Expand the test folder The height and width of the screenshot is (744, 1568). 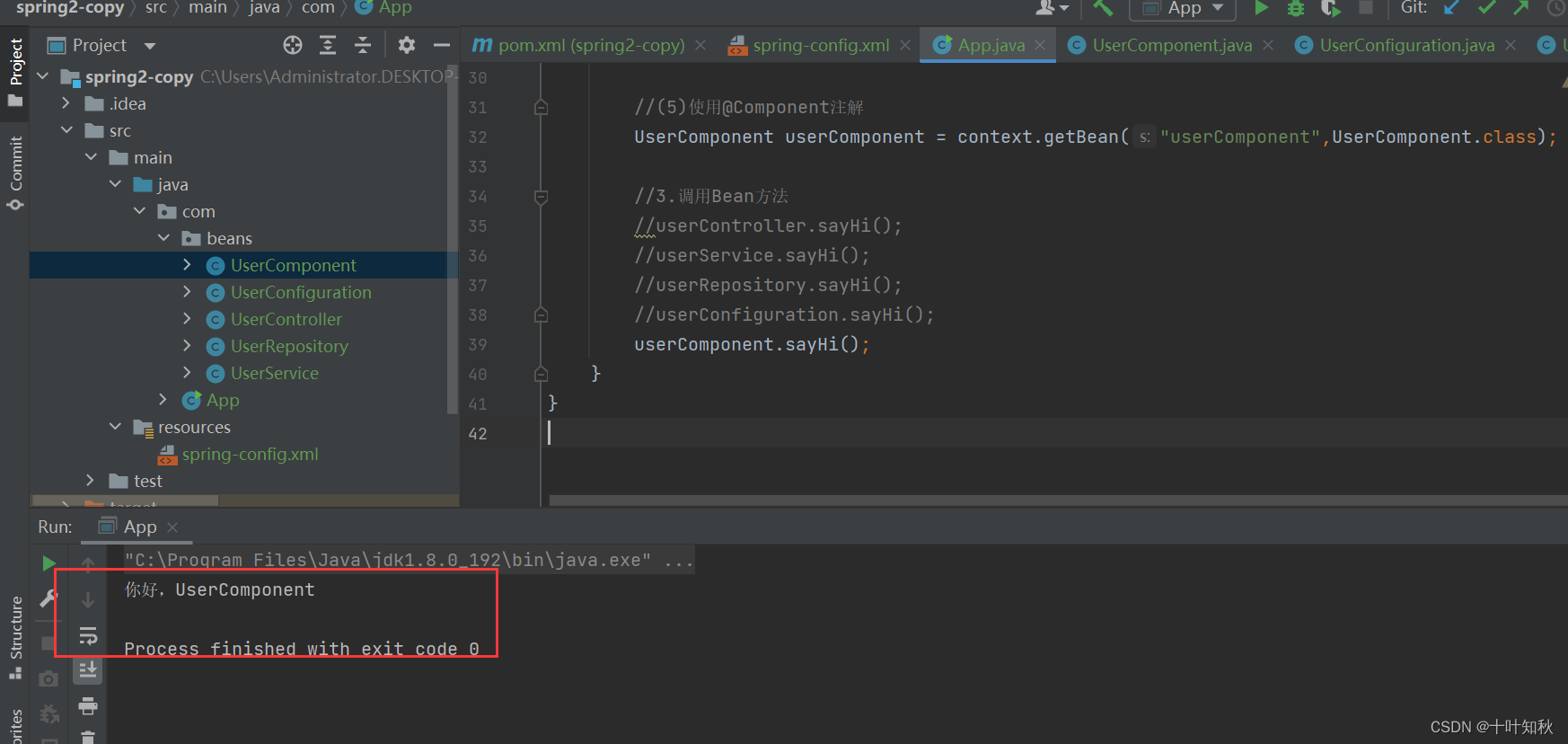coord(90,481)
